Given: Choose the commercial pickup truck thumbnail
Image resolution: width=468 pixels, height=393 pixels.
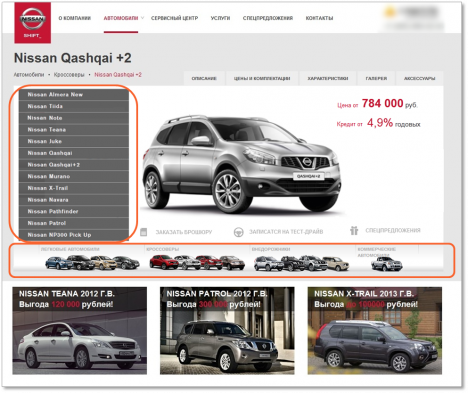Looking at the screenshot, I should [x=387, y=264].
